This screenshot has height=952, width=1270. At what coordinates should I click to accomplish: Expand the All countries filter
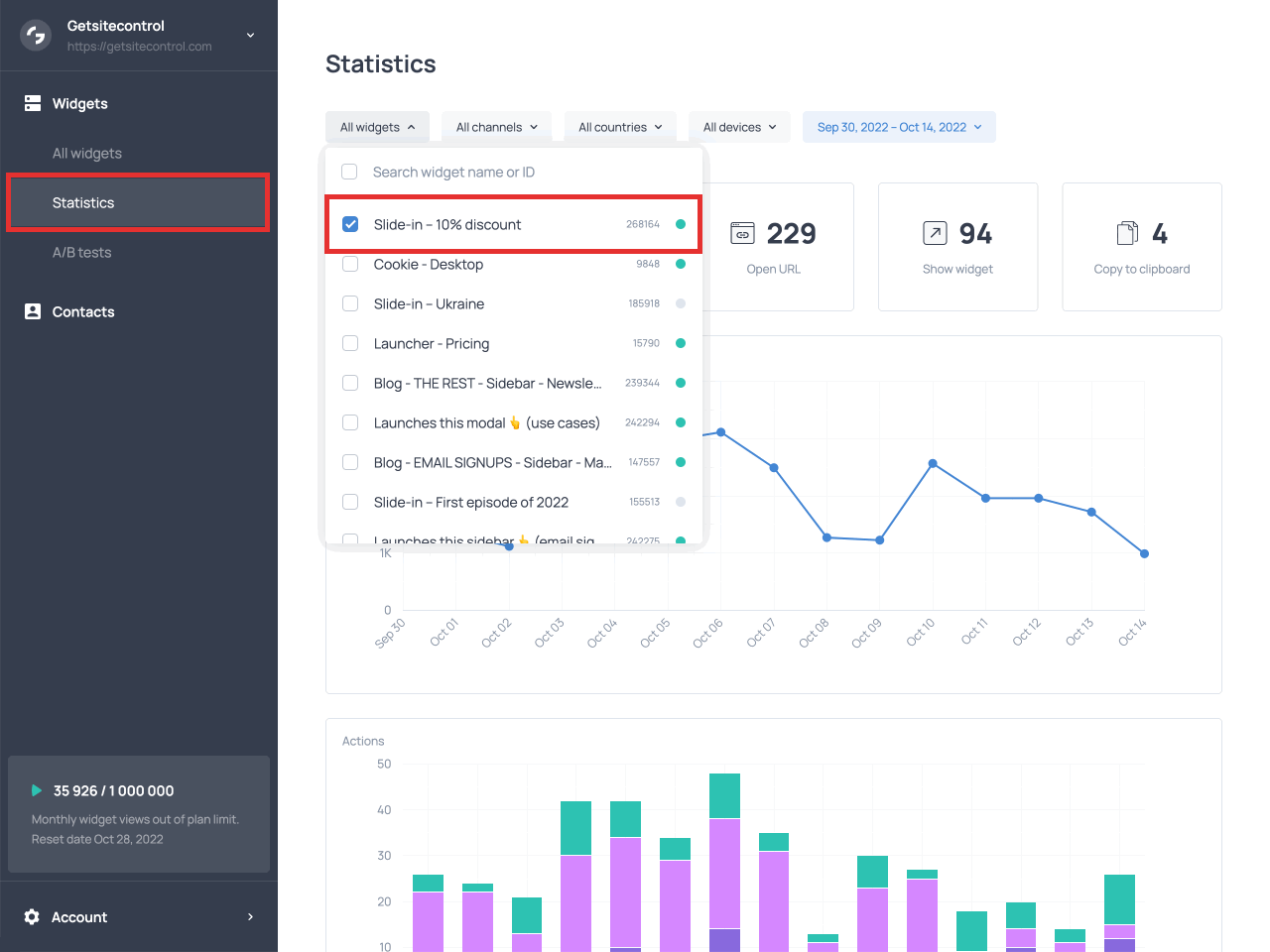[x=619, y=127]
